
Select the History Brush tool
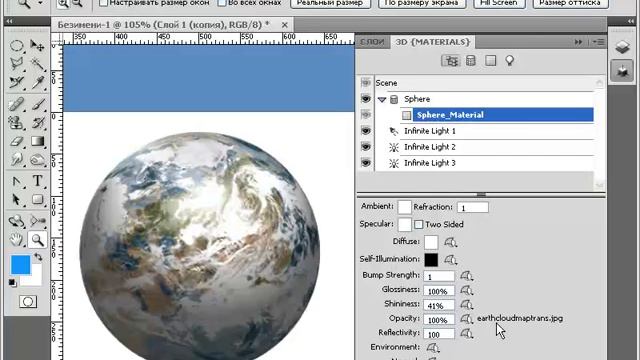tap(38, 123)
